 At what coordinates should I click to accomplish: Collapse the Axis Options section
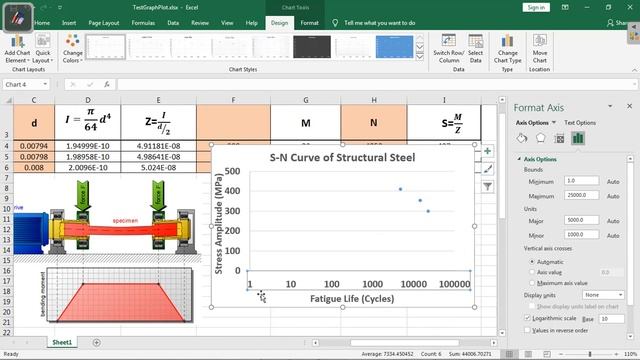tap(519, 159)
